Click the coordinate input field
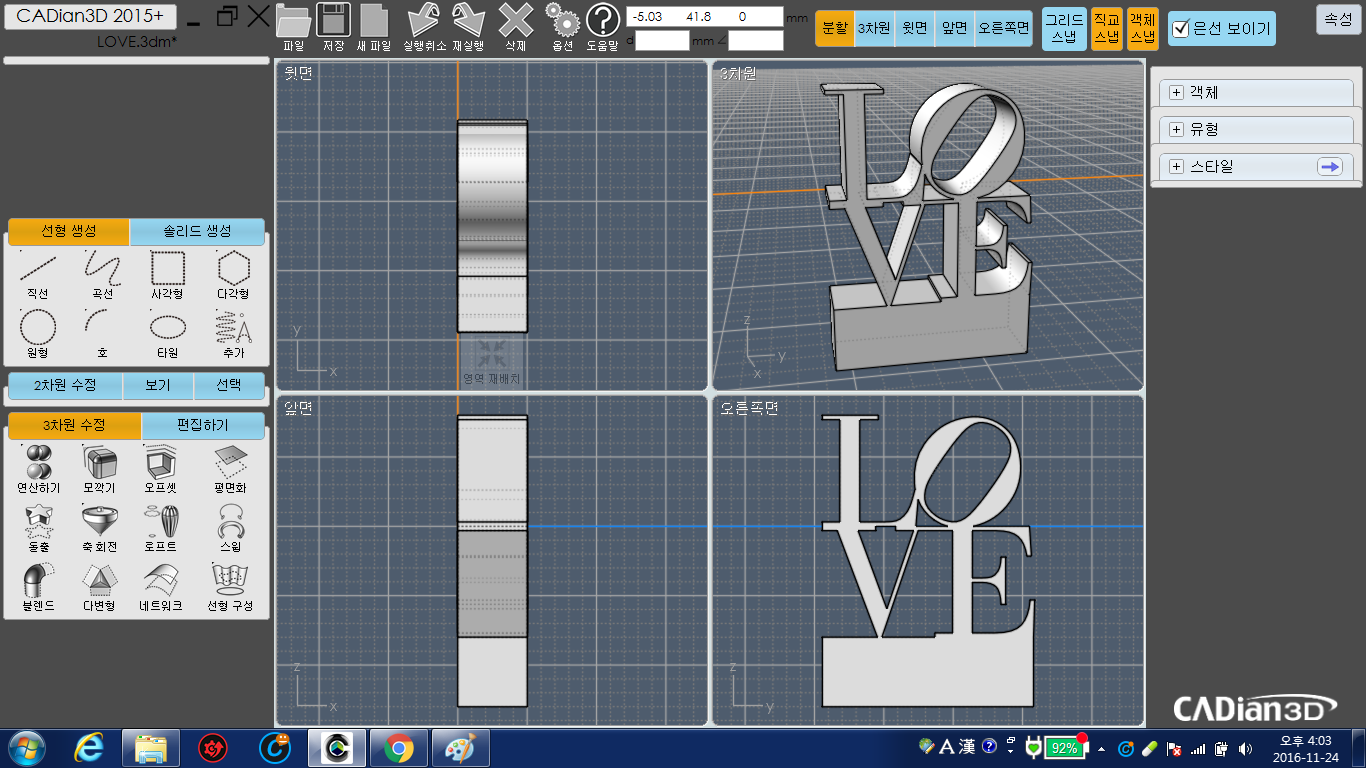The image size is (1366, 768). point(704,16)
